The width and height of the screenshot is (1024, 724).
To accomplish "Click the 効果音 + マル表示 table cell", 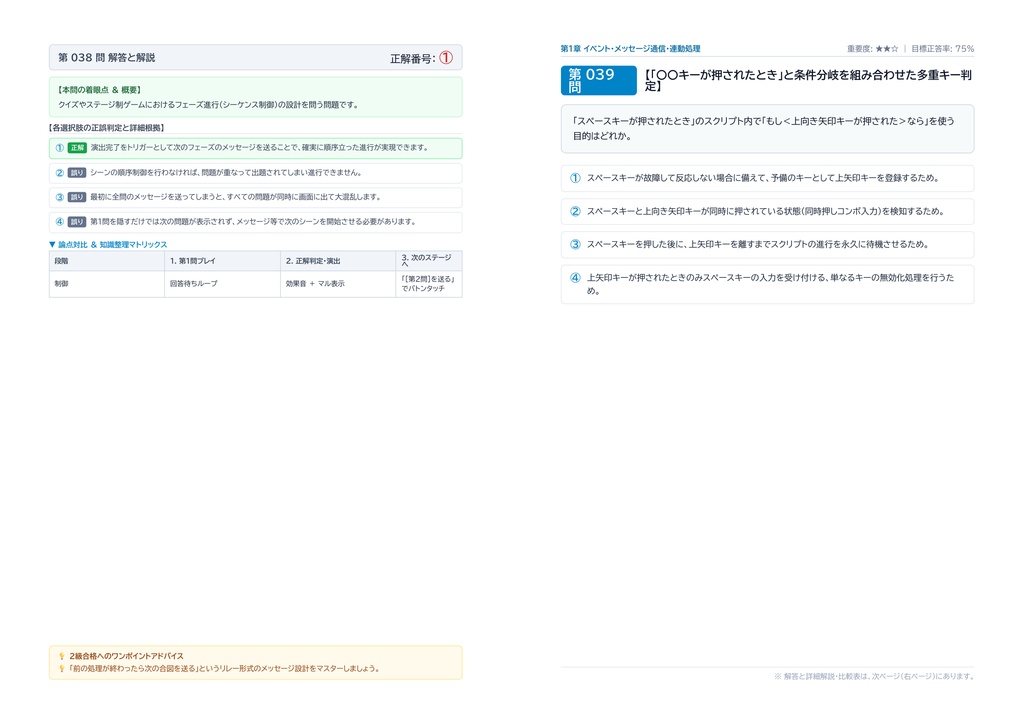I will [338, 284].
